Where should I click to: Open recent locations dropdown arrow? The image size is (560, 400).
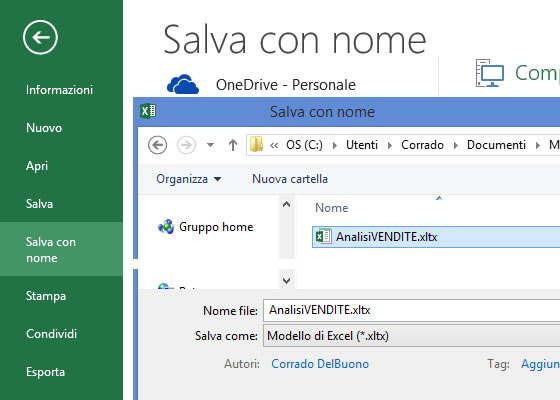(x=210, y=145)
